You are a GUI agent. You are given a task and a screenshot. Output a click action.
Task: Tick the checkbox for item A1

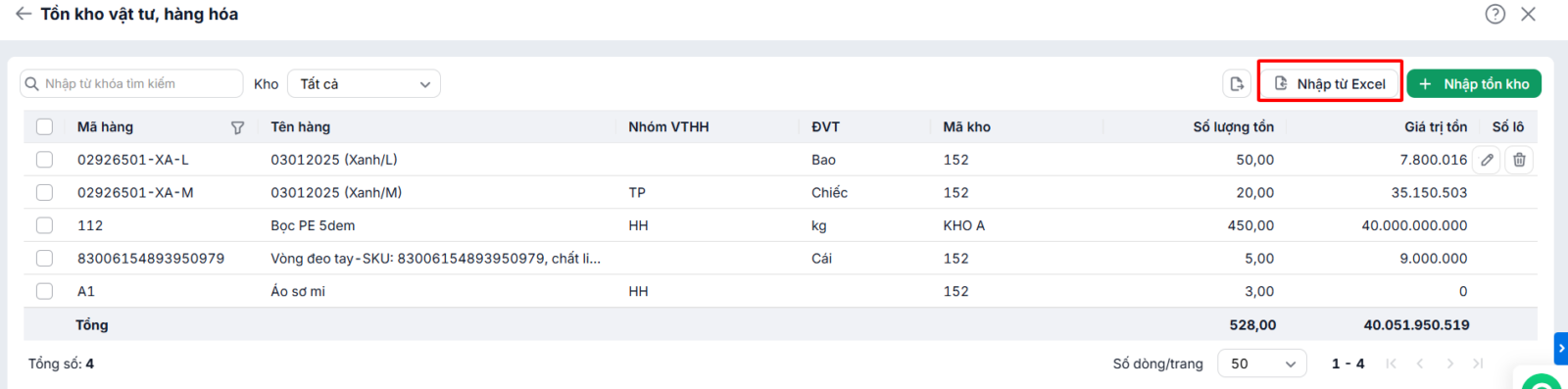click(x=44, y=291)
